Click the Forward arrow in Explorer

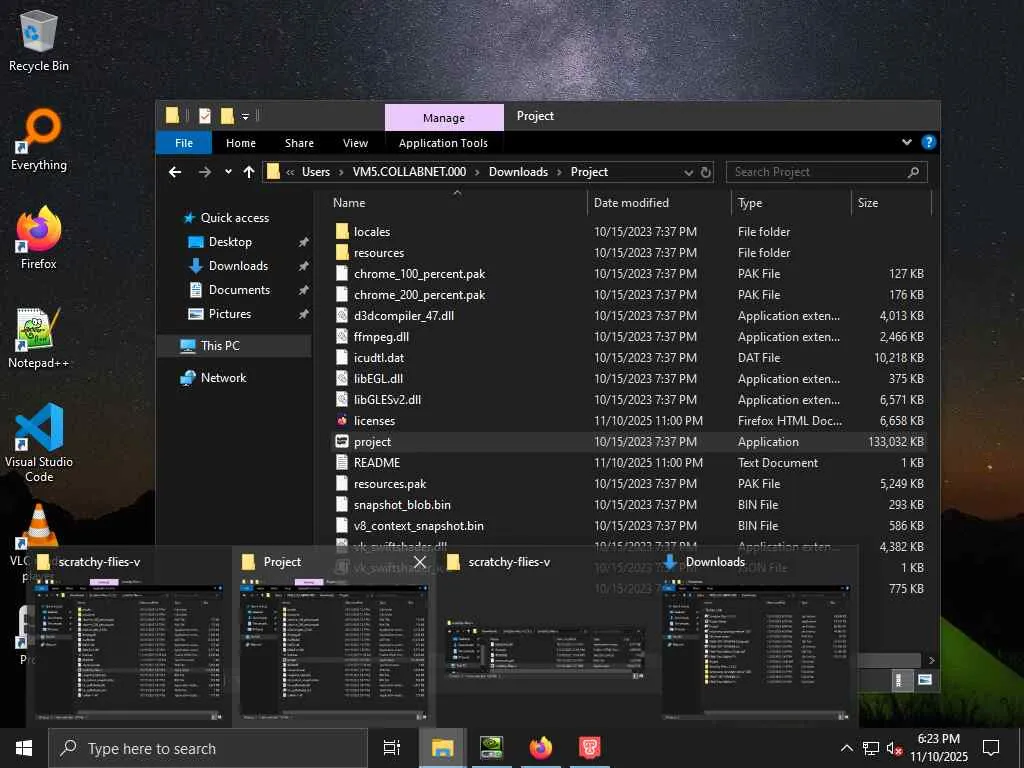(x=204, y=172)
